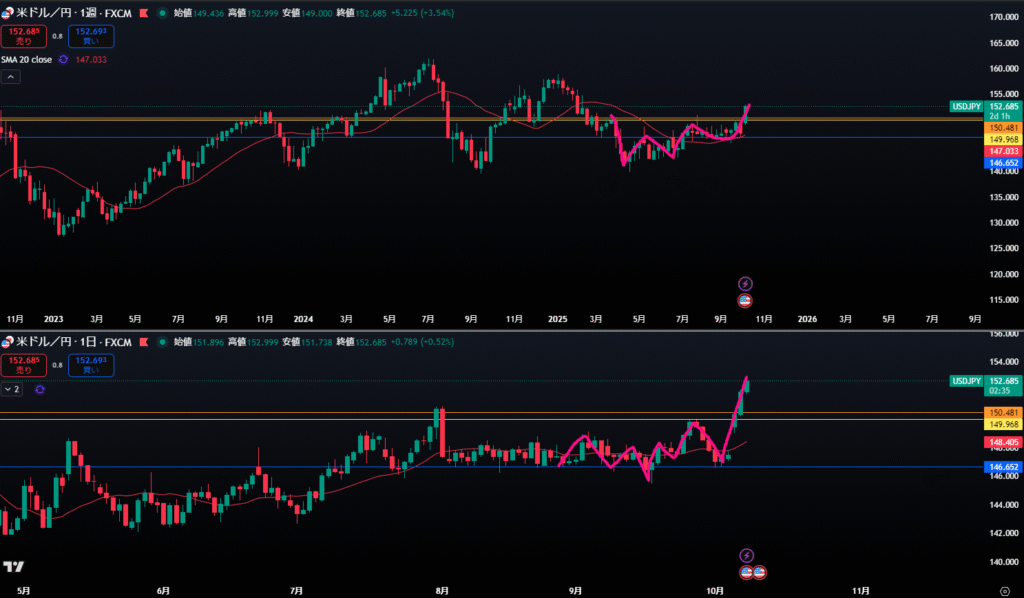Click the orange 150.481 price label on weekly axis

pos(1003,128)
